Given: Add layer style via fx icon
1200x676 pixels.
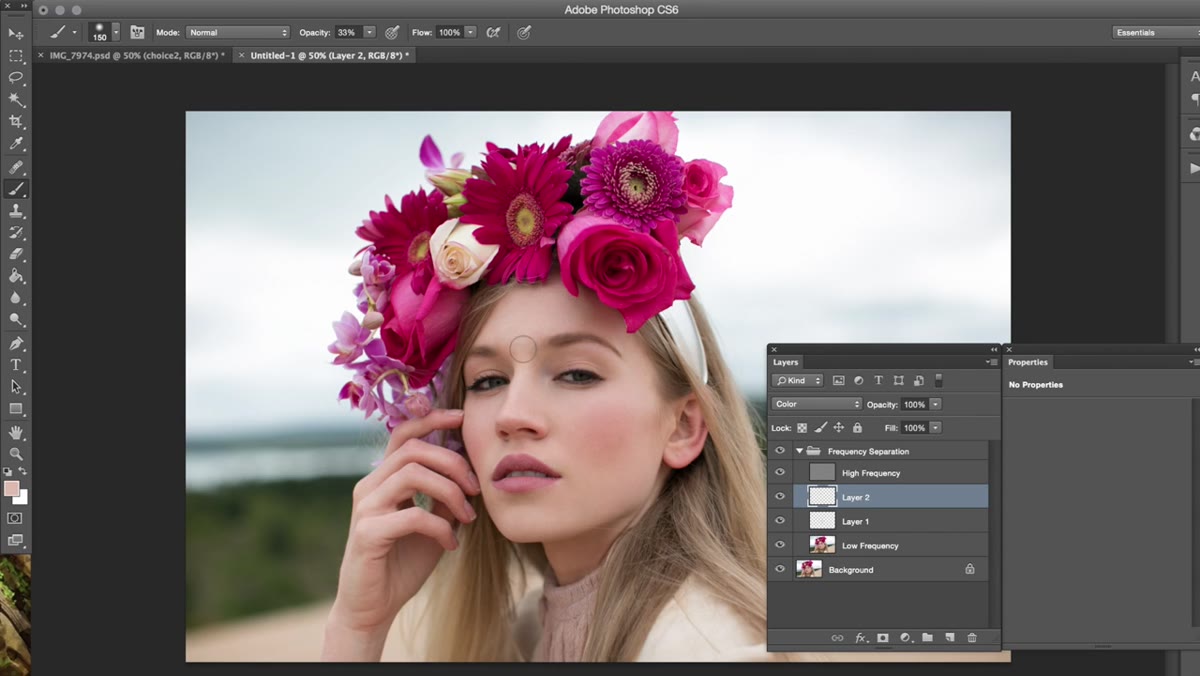Looking at the screenshot, I should pyautogui.click(x=860, y=638).
